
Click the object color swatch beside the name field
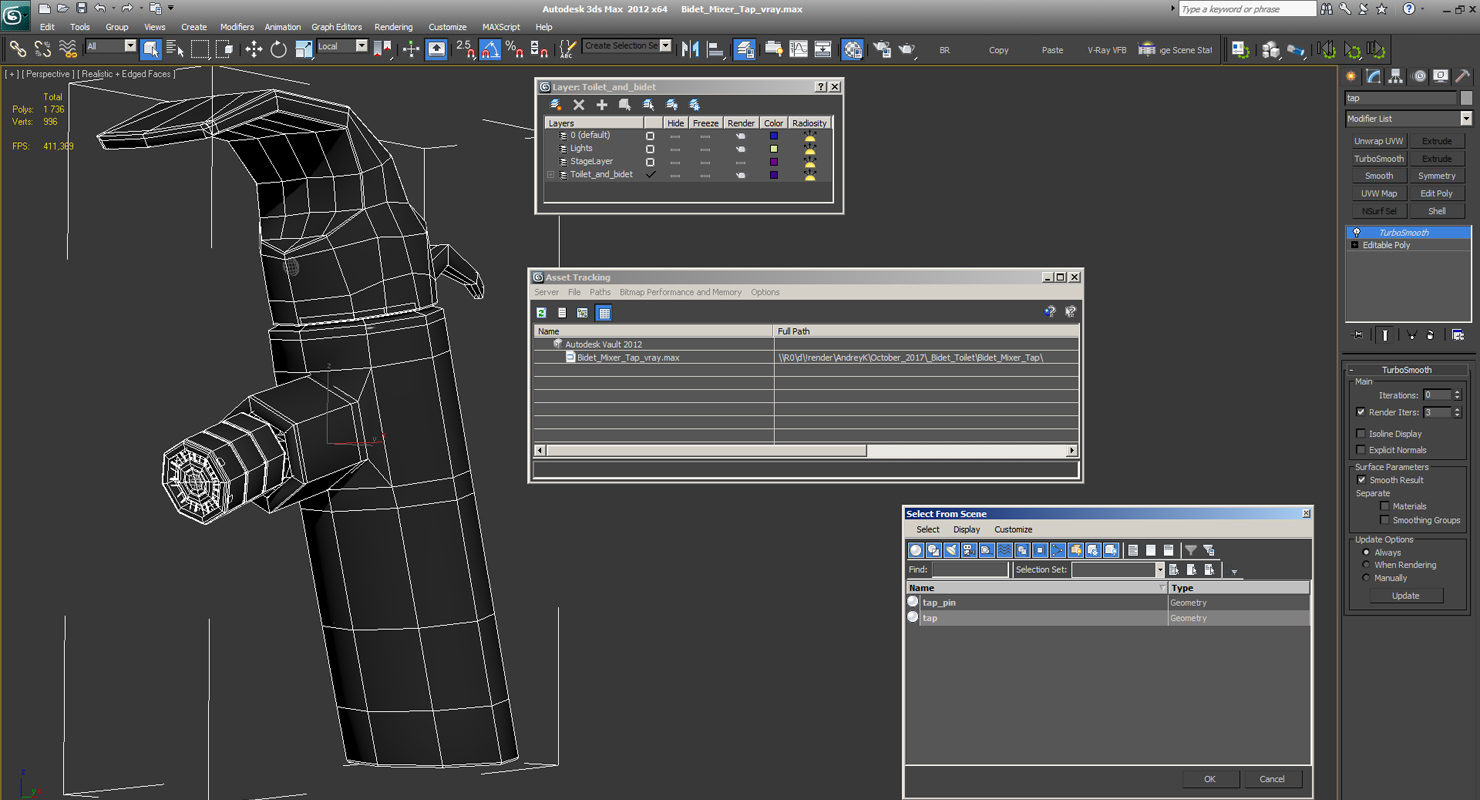[x=1466, y=98]
